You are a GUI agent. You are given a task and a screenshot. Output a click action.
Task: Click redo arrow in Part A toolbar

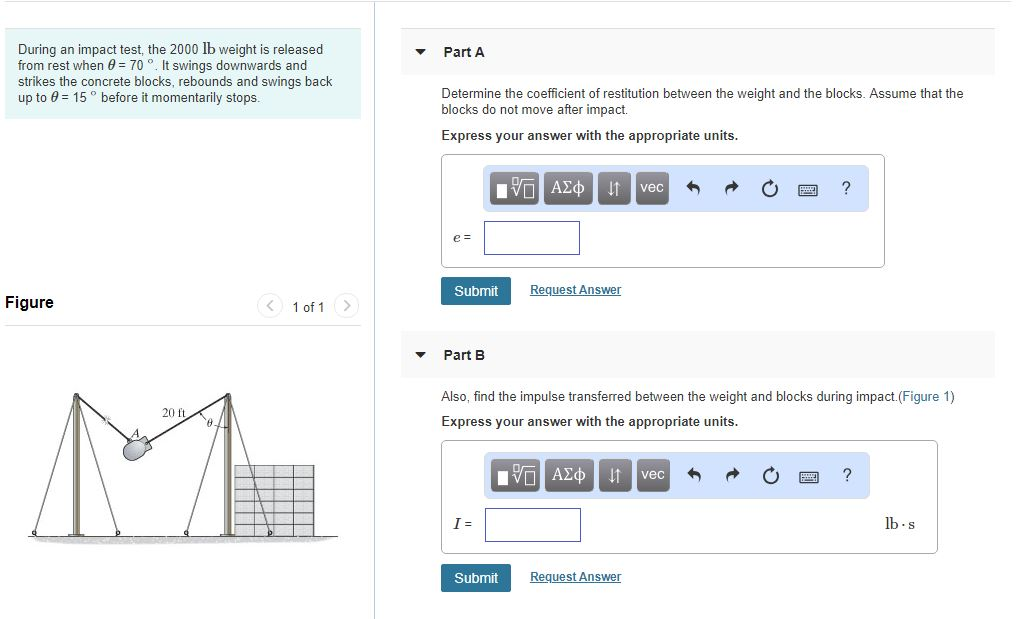pyautogui.click(x=731, y=188)
